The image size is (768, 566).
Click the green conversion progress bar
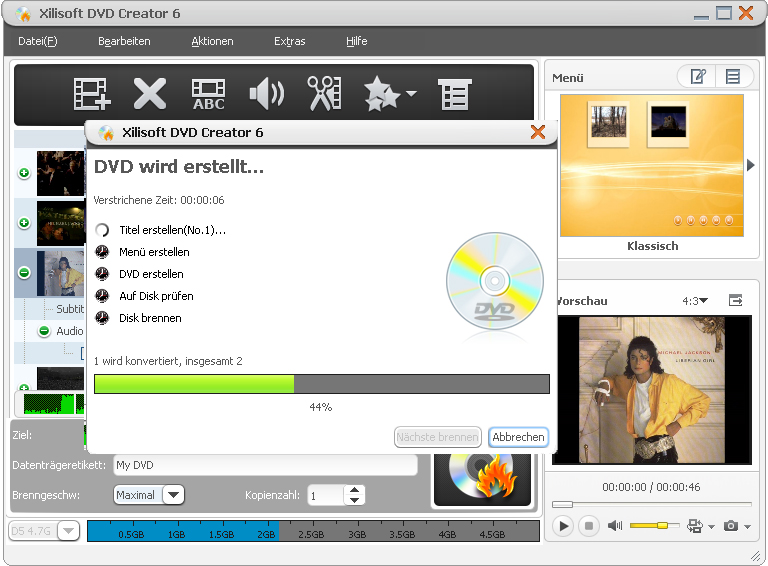pyautogui.click(x=322, y=384)
